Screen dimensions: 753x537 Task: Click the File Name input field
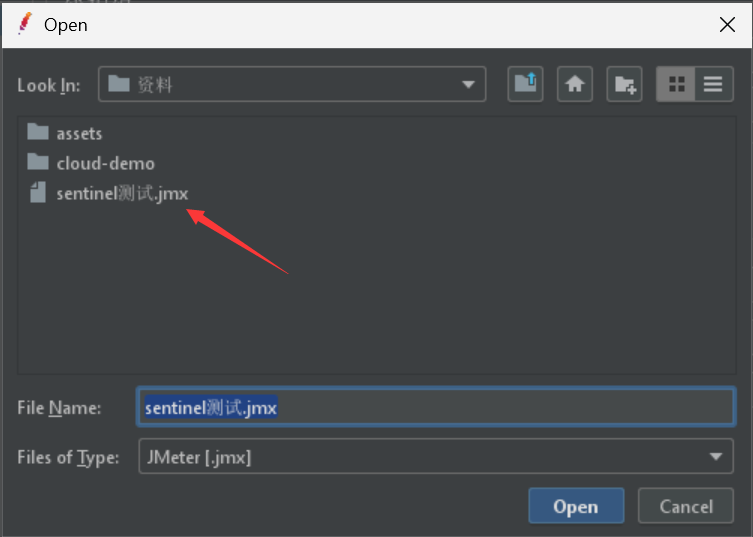click(x=436, y=407)
